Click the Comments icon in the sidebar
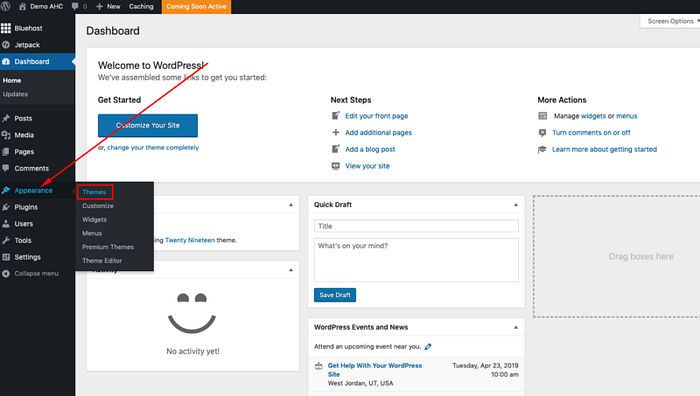700x396 pixels. click(6, 168)
